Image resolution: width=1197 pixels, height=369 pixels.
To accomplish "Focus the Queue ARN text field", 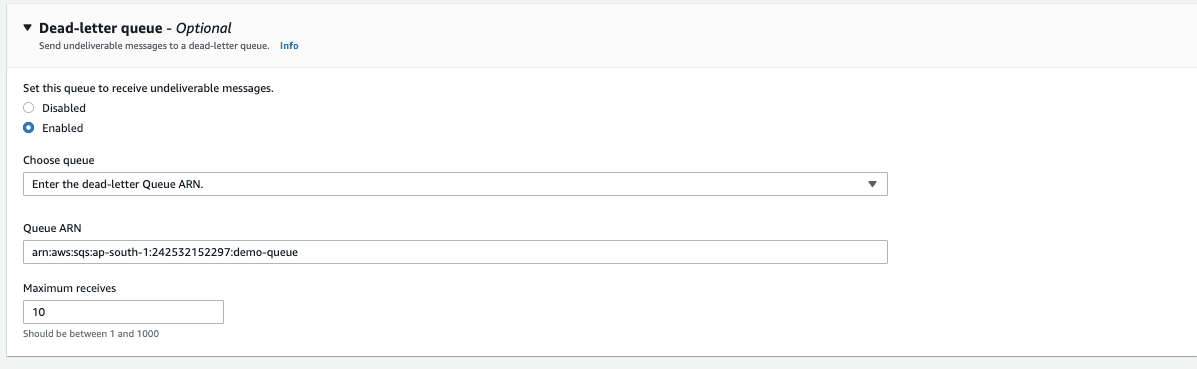I will coord(455,252).
